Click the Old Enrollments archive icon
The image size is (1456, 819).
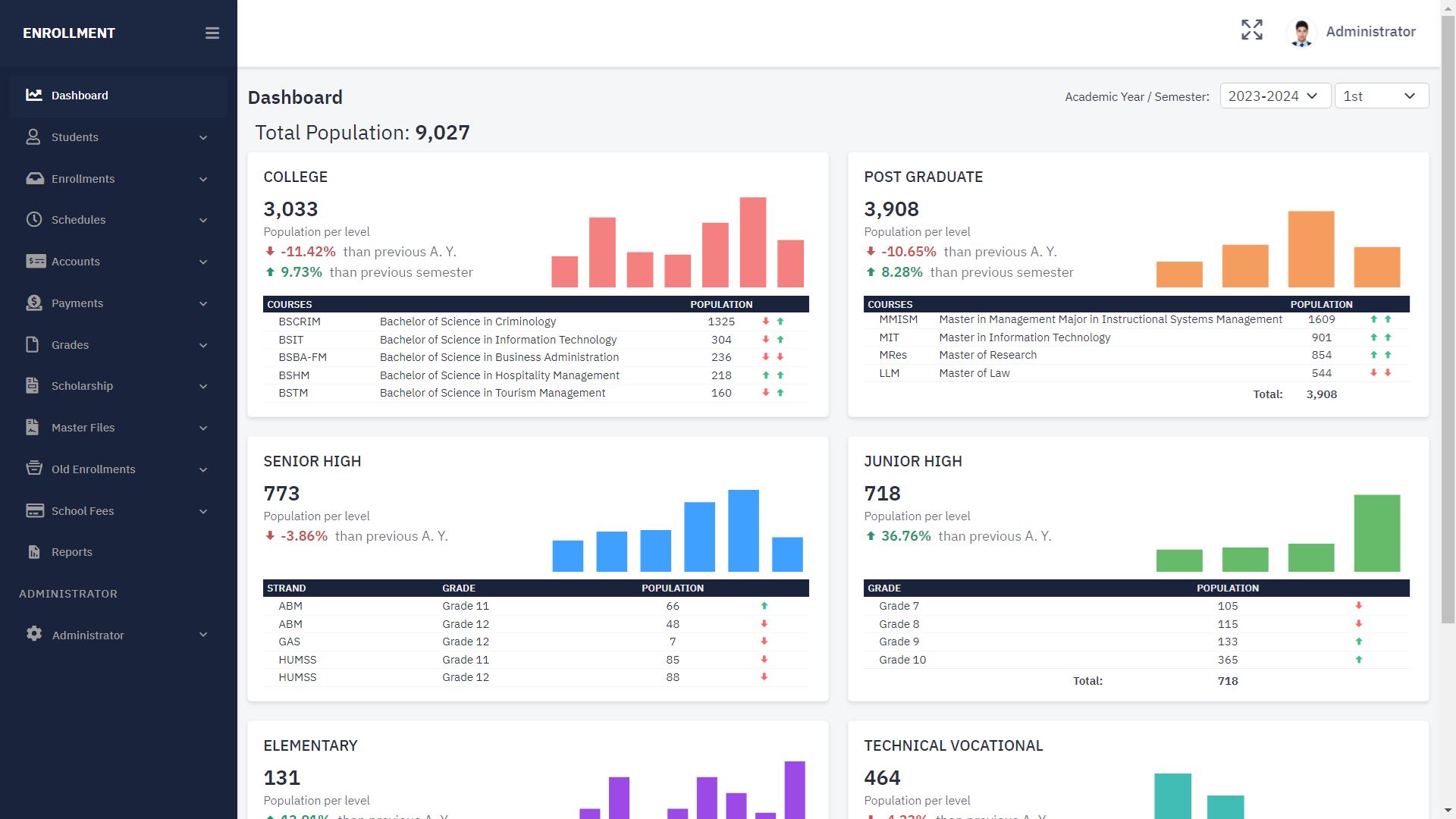34,469
